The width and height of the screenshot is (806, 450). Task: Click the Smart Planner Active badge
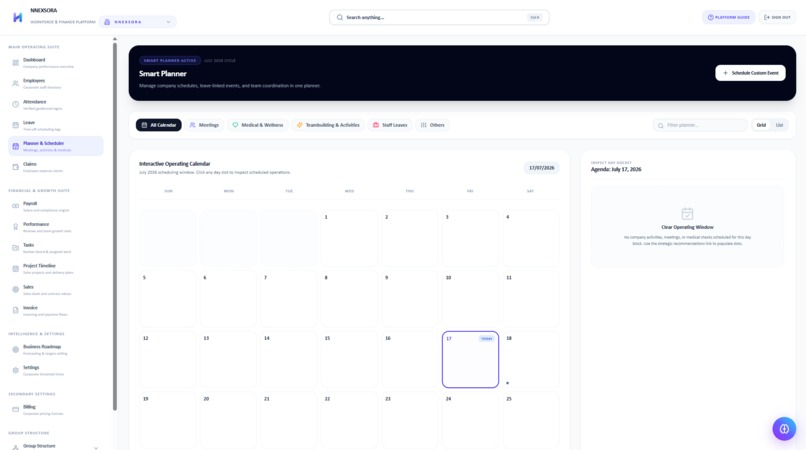pos(170,61)
